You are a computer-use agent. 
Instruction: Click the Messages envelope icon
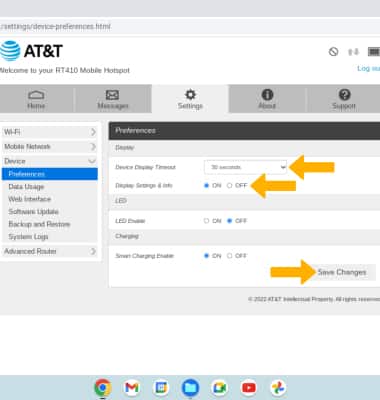click(112, 95)
